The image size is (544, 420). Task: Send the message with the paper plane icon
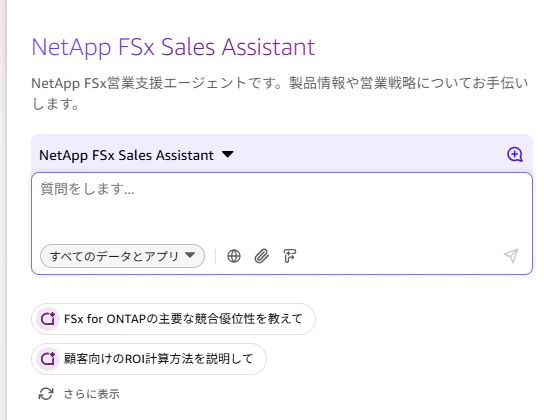pyautogui.click(x=511, y=256)
